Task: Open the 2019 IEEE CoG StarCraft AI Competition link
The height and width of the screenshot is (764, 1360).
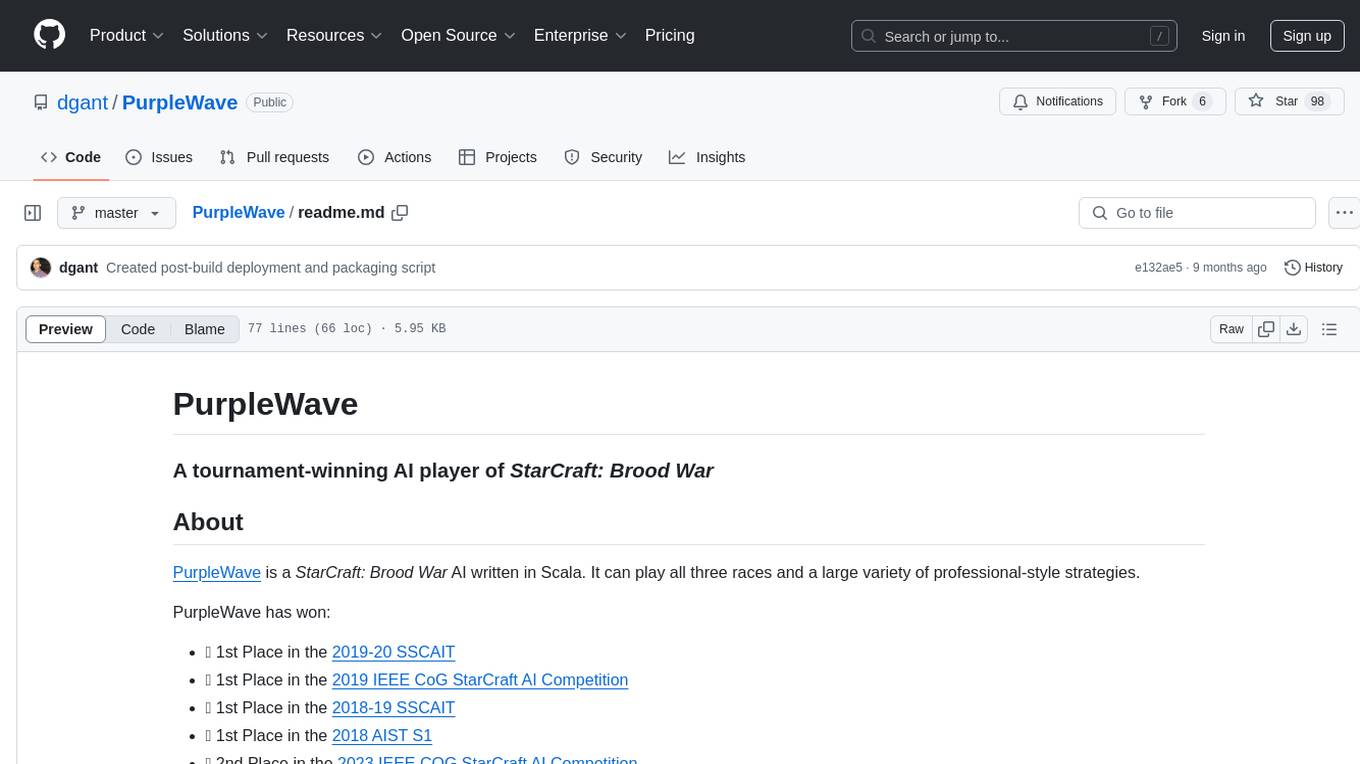Action: 480,680
